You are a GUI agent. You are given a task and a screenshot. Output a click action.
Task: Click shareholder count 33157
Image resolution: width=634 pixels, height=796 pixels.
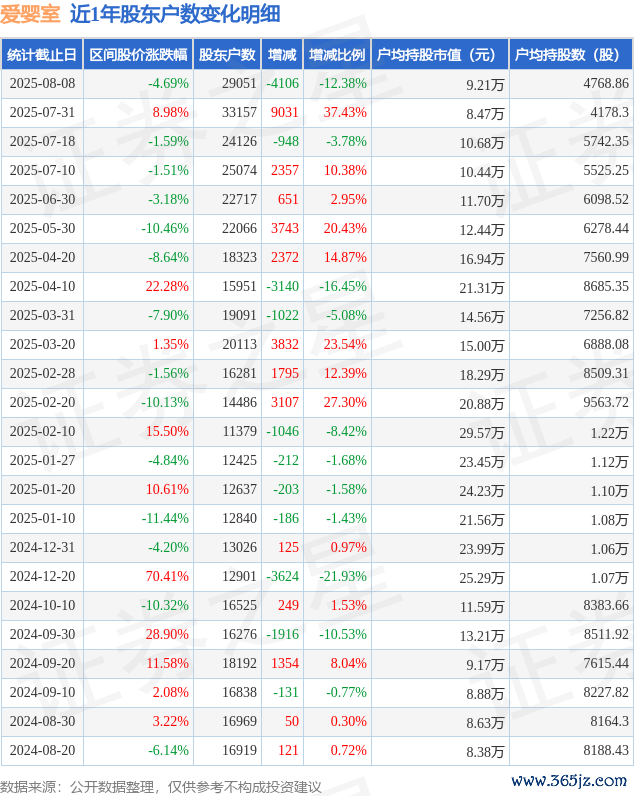[239, 112]
